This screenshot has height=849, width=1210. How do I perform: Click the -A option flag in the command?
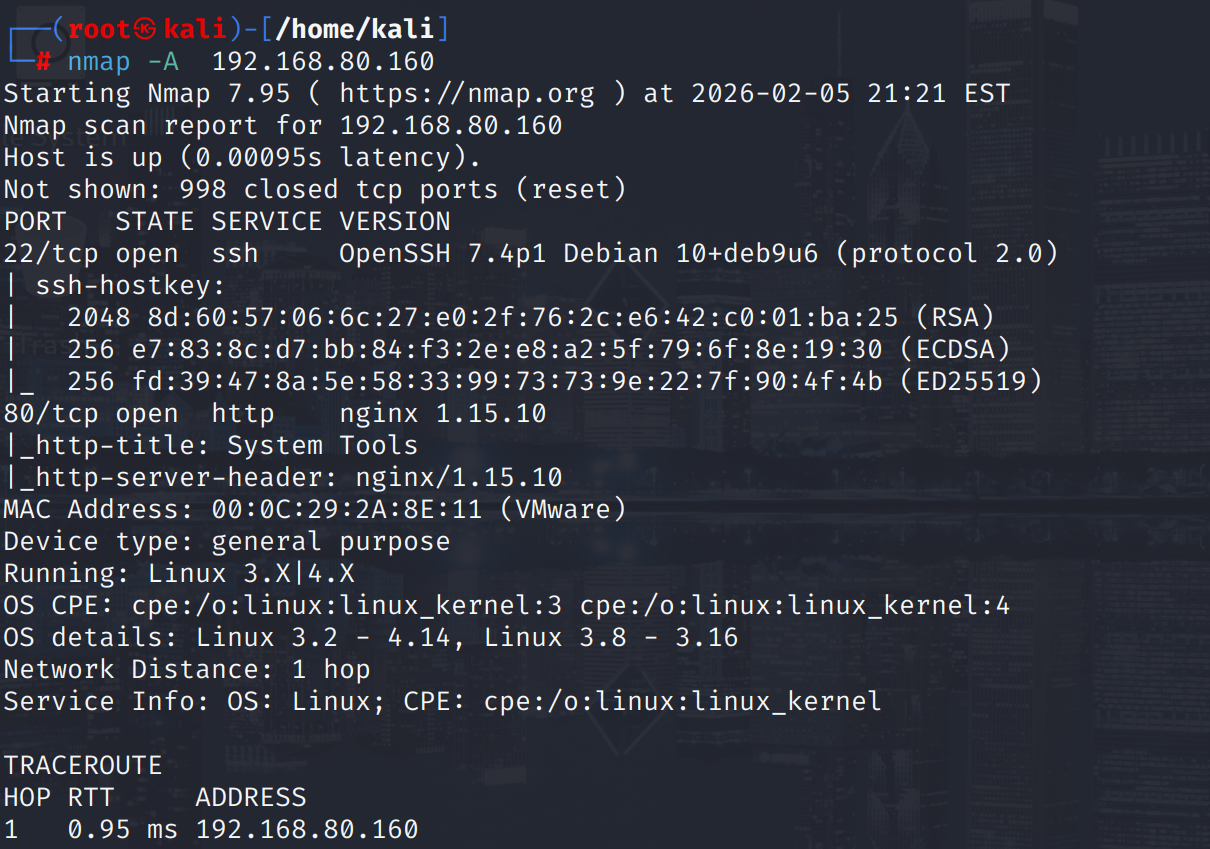point(163,62)
